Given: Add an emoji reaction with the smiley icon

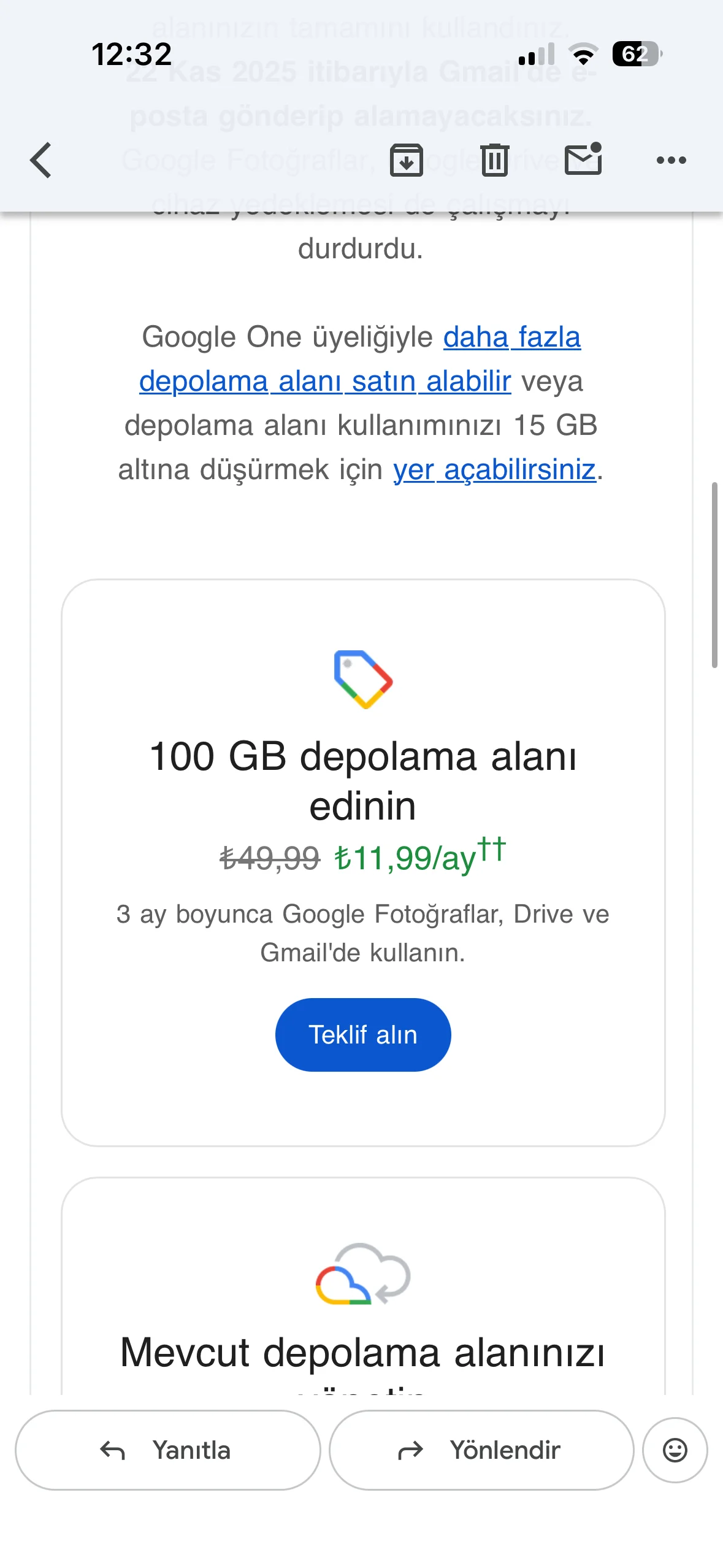Looking at the screenshot, I should [x=675, y=1450].
